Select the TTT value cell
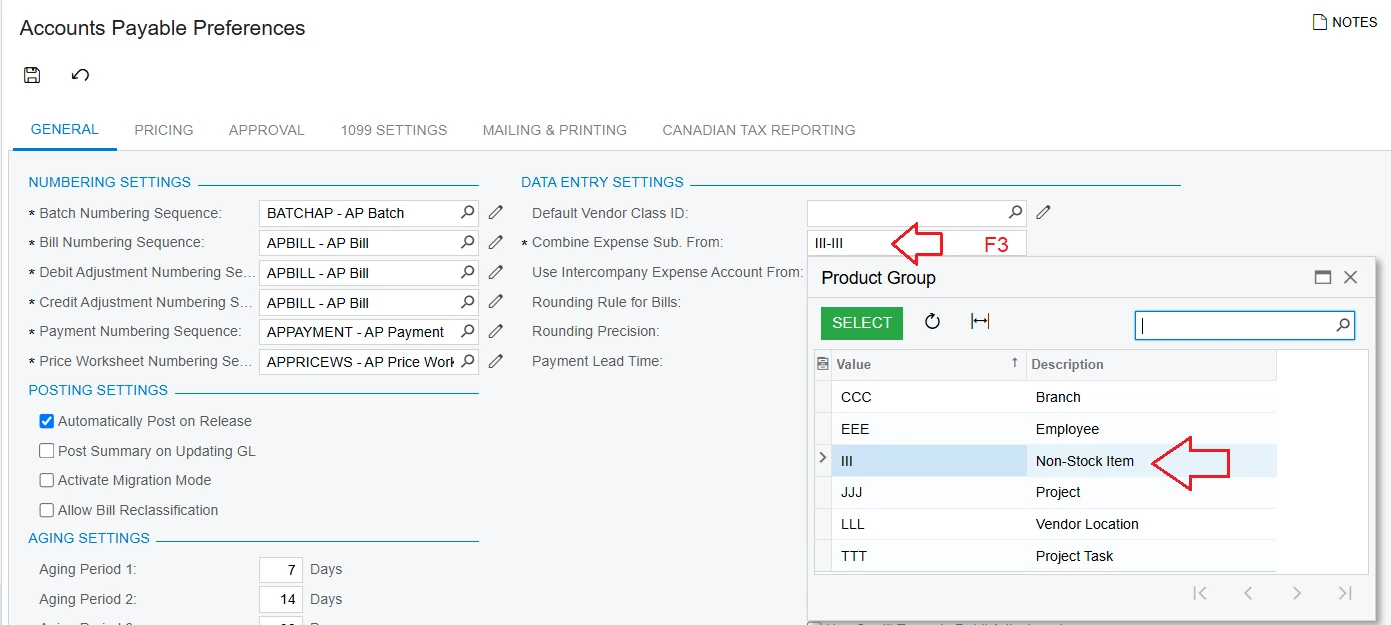Image resolution: width=1391 pixels, height=625 pixels. (x=929, y=556)
